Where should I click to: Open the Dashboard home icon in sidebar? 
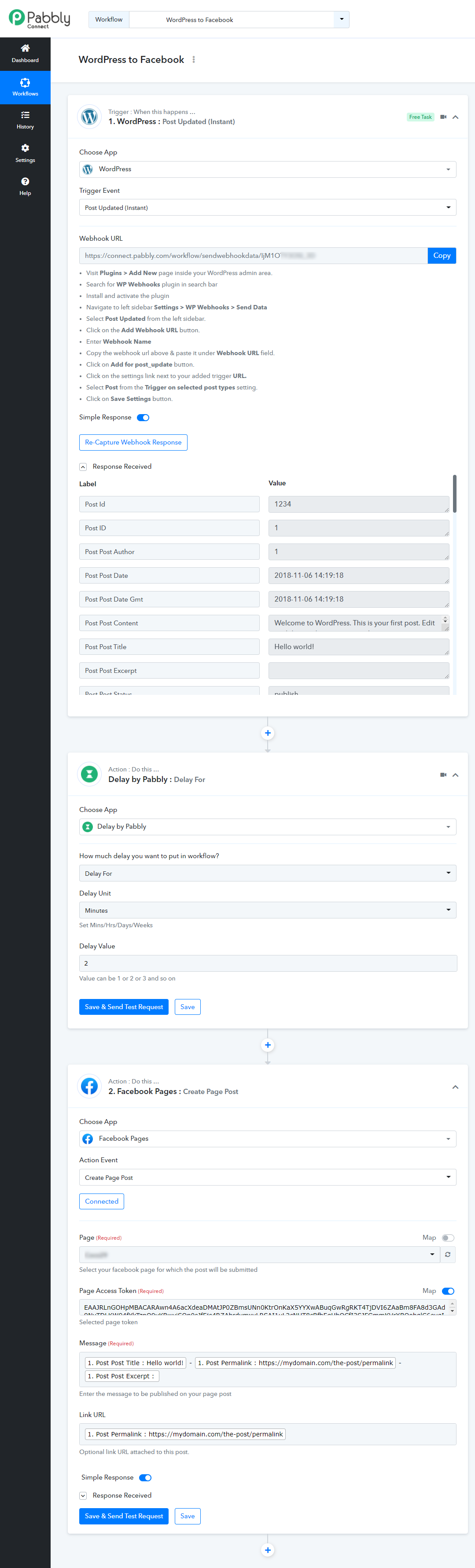pos(25,49)
